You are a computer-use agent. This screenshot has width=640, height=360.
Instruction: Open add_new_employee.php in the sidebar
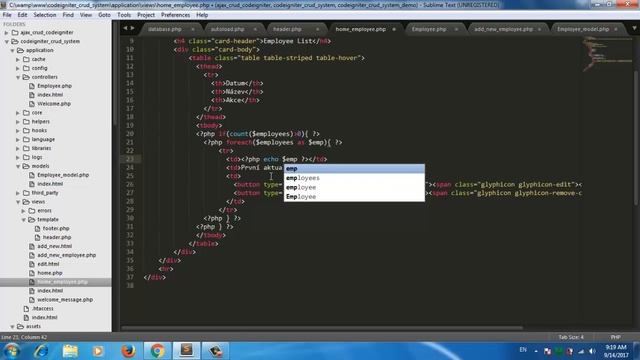[x=67, y=256]
